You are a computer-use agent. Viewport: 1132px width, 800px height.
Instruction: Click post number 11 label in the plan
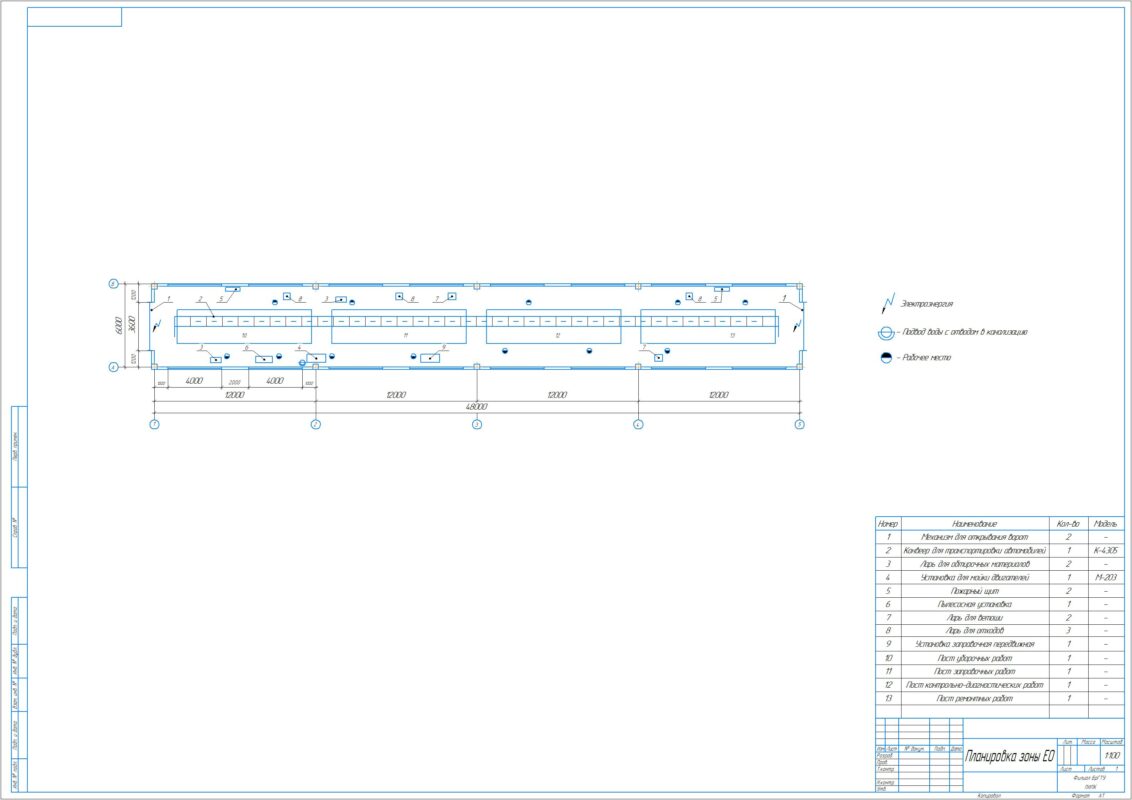406,336
